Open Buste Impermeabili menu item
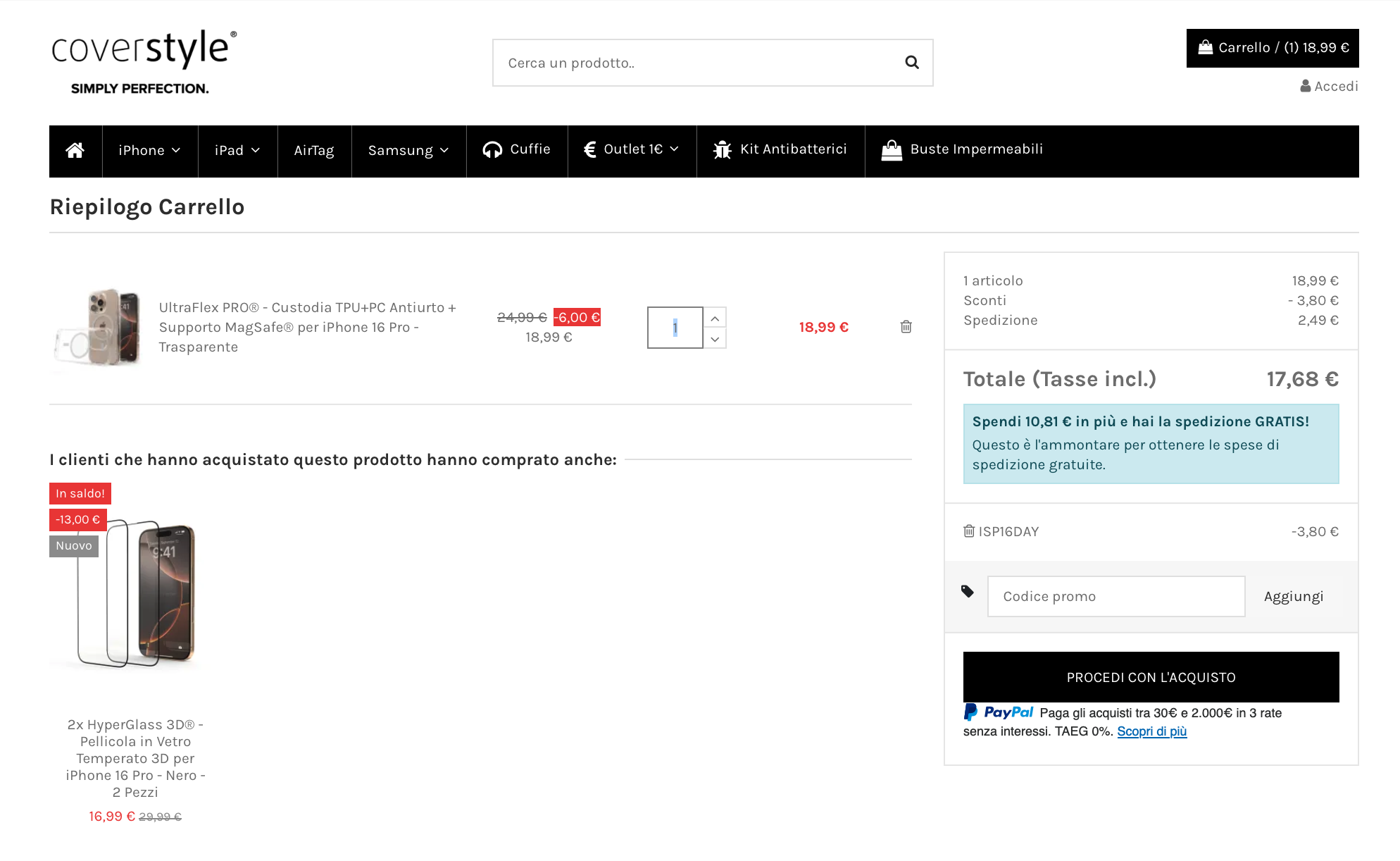The width and height of the screenshot is (1400, 861). click(x=962, y=151)
